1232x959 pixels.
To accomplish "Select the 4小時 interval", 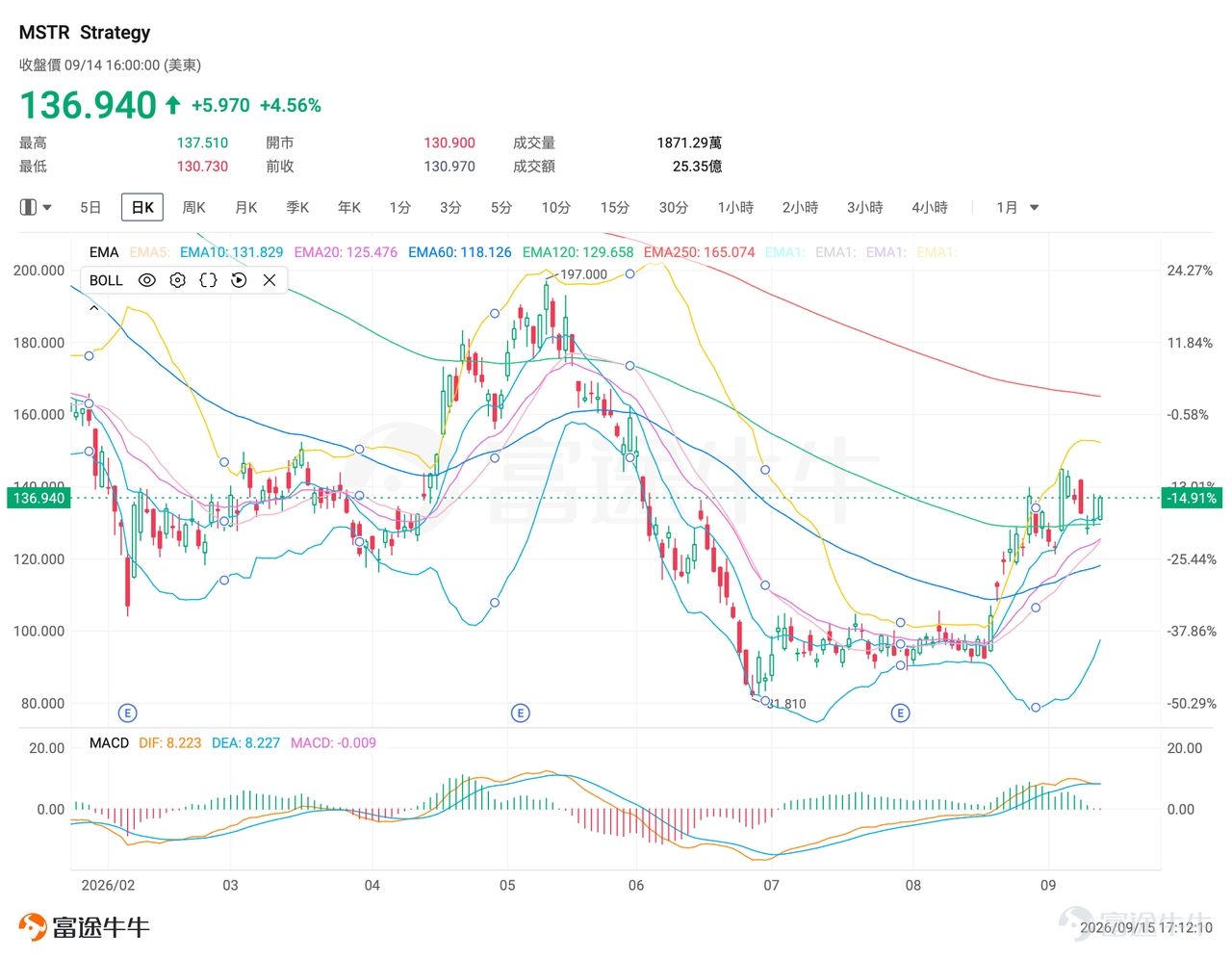I will 930,207.
